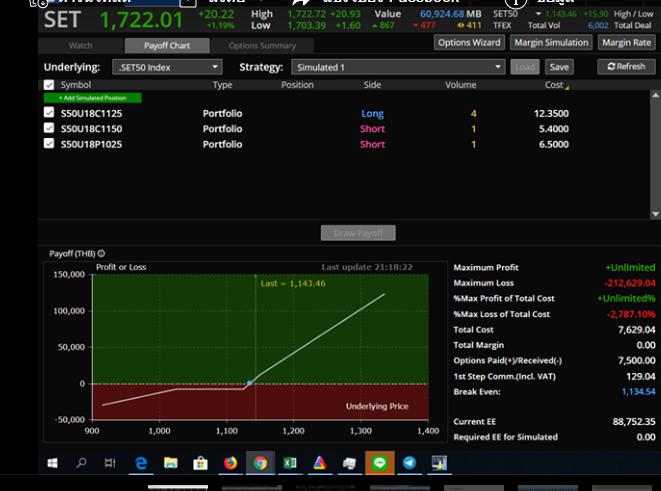This screenshot has height=491, width=661.
Task: Open Margin Simulation
Action: (551, 43)
